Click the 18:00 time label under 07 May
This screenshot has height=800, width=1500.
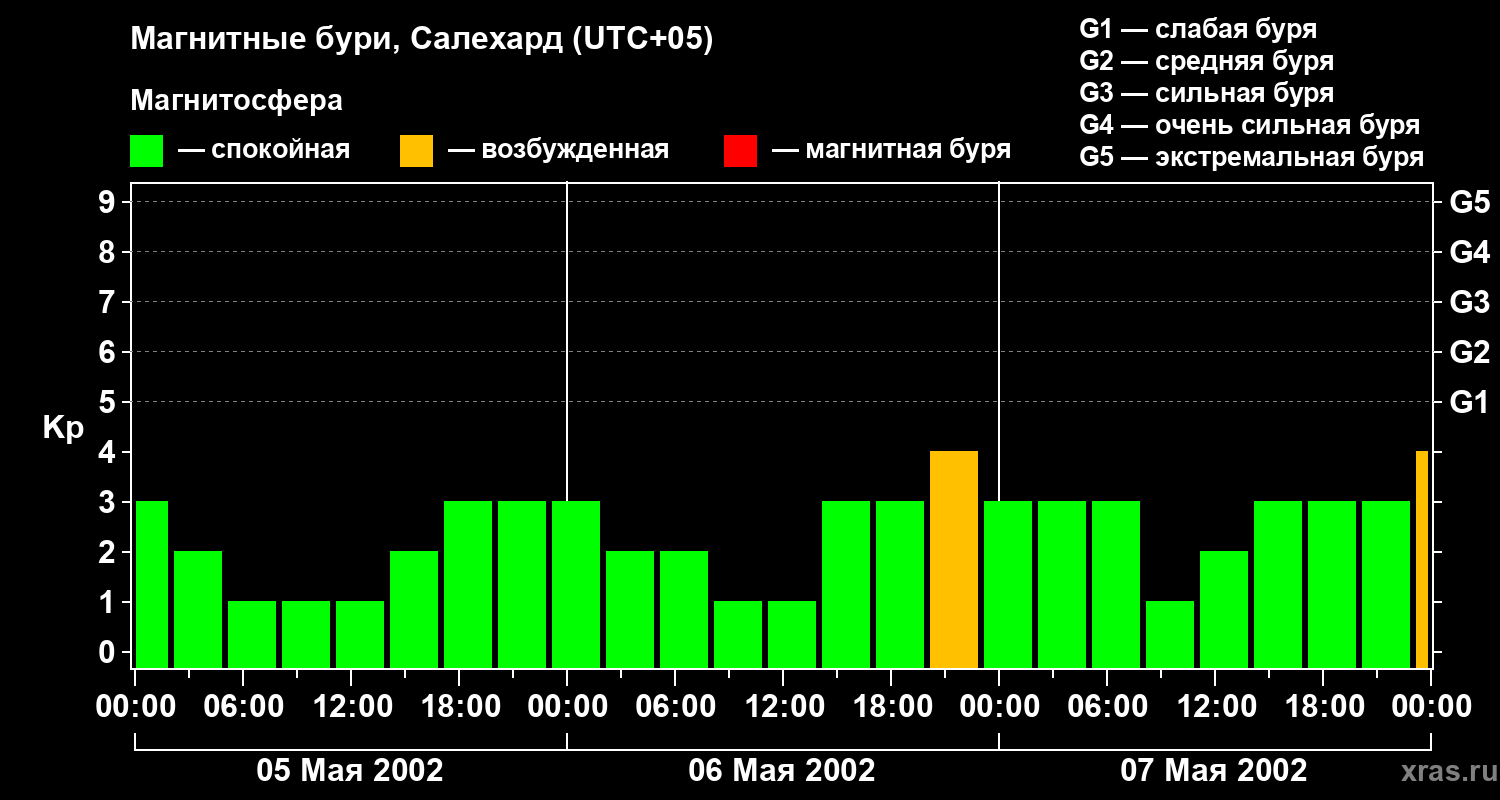click(1324, 707)
